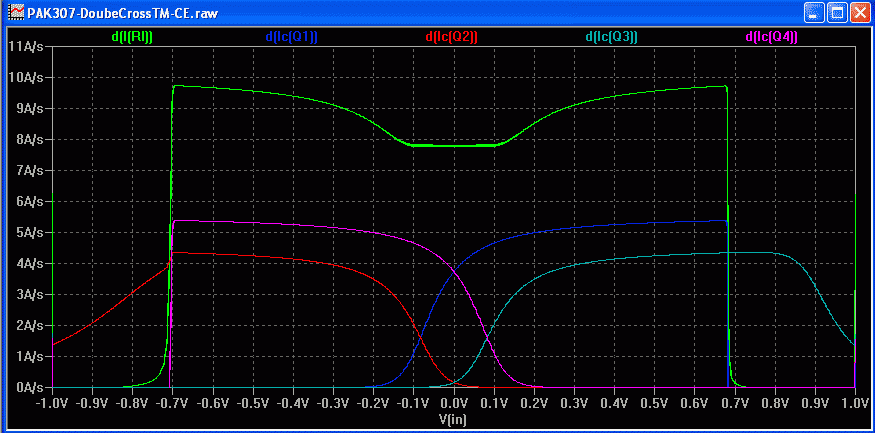This screenshot has width=875, height=433.
Task: Click the 0.7V horizontal axis tick label
Action: [x=735, y=403]
